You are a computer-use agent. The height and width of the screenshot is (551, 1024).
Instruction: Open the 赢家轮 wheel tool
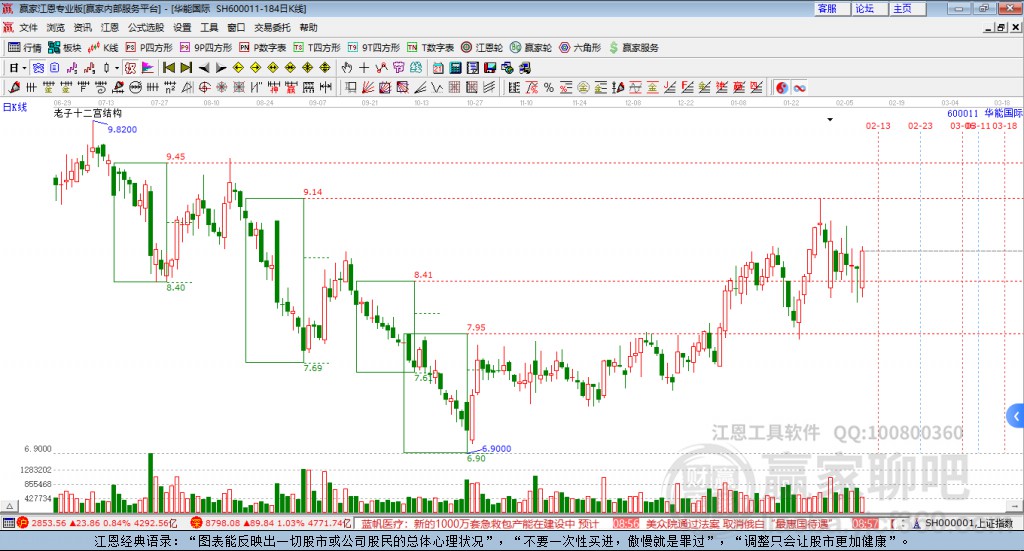pos(531,48)
